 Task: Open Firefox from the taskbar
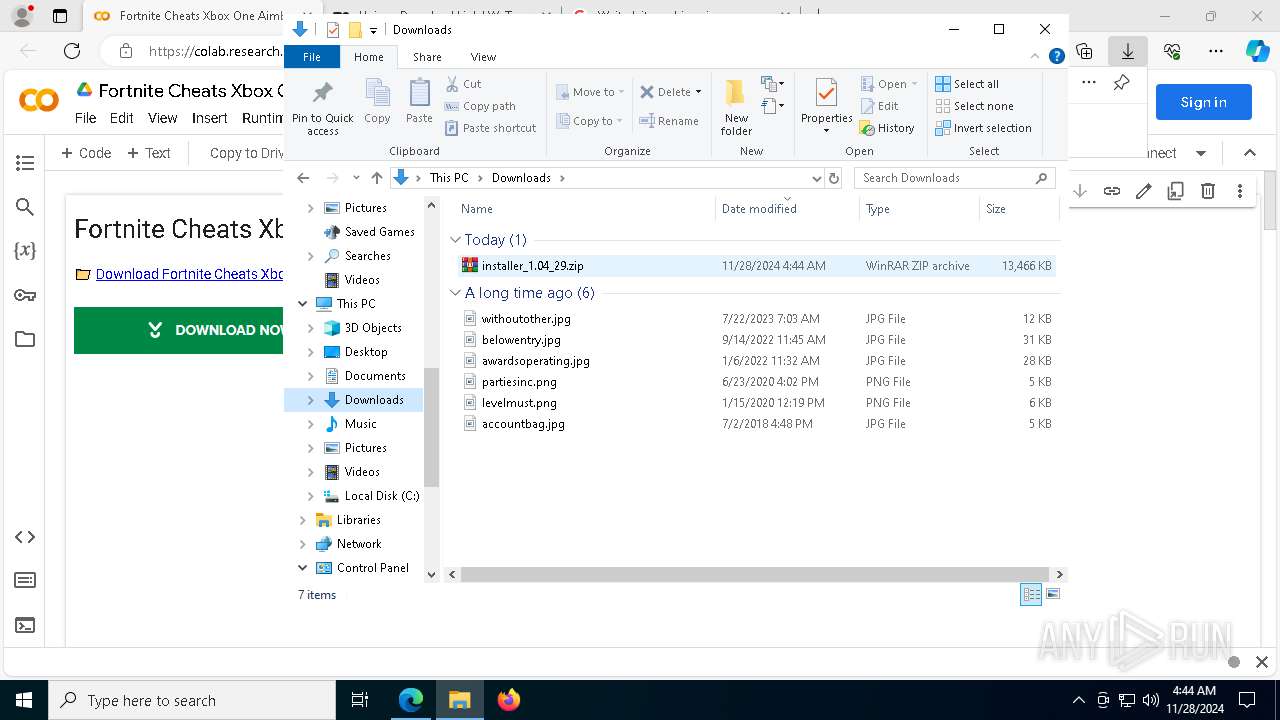[509, 700]
